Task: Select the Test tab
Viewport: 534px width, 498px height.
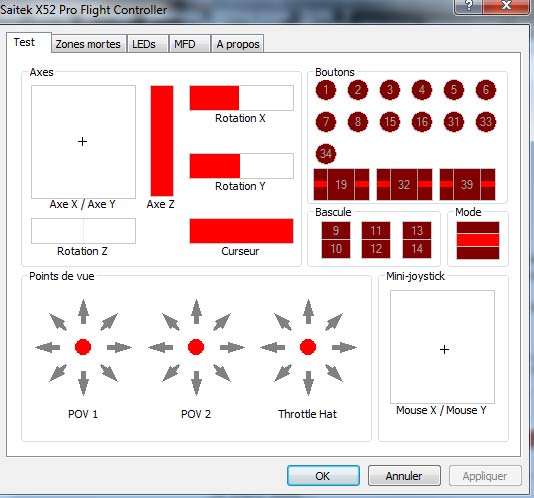Action: [x=29, y=43]
